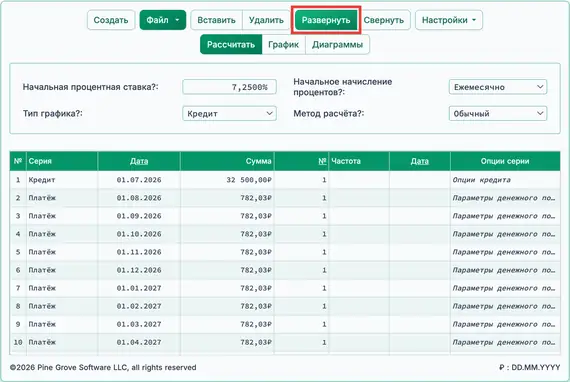570x382 pixels.
Task: Open the Тип графика dropdown
Action: coord(229,114)
